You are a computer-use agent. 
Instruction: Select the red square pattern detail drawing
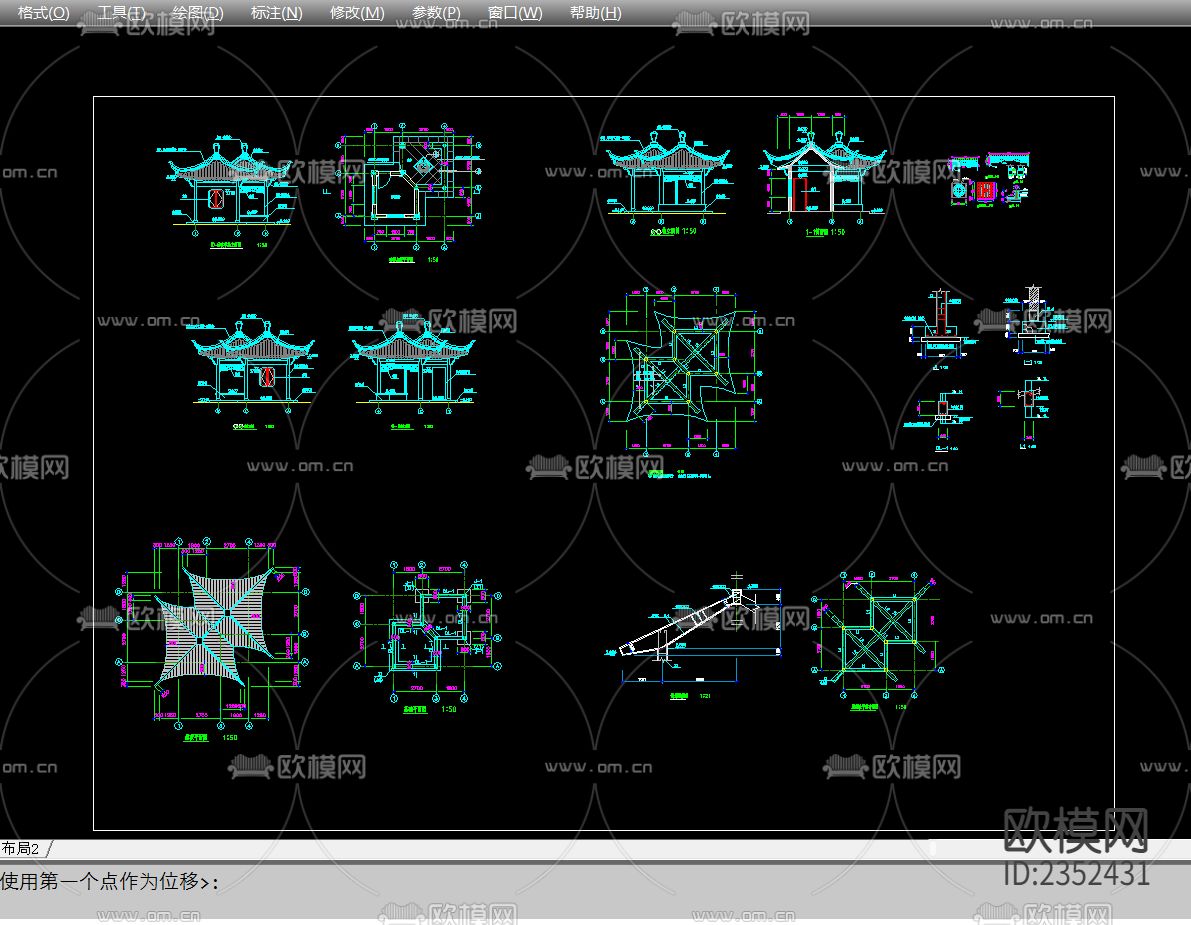(985, 190)
